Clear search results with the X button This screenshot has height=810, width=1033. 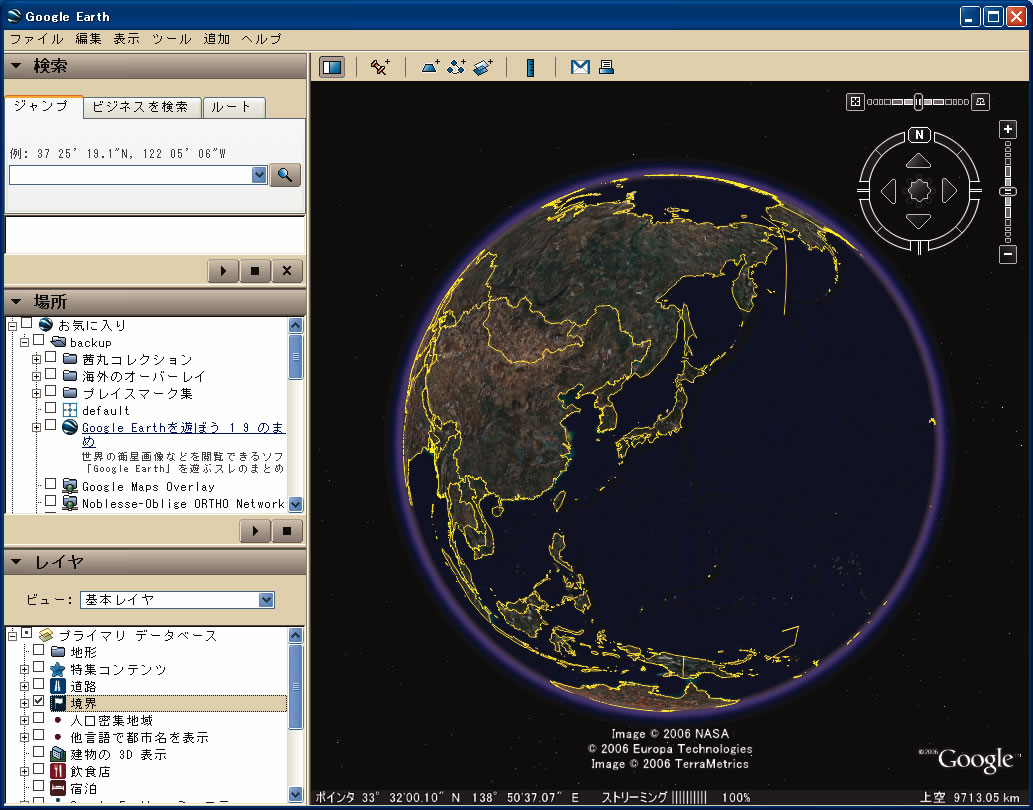point(287,271)
